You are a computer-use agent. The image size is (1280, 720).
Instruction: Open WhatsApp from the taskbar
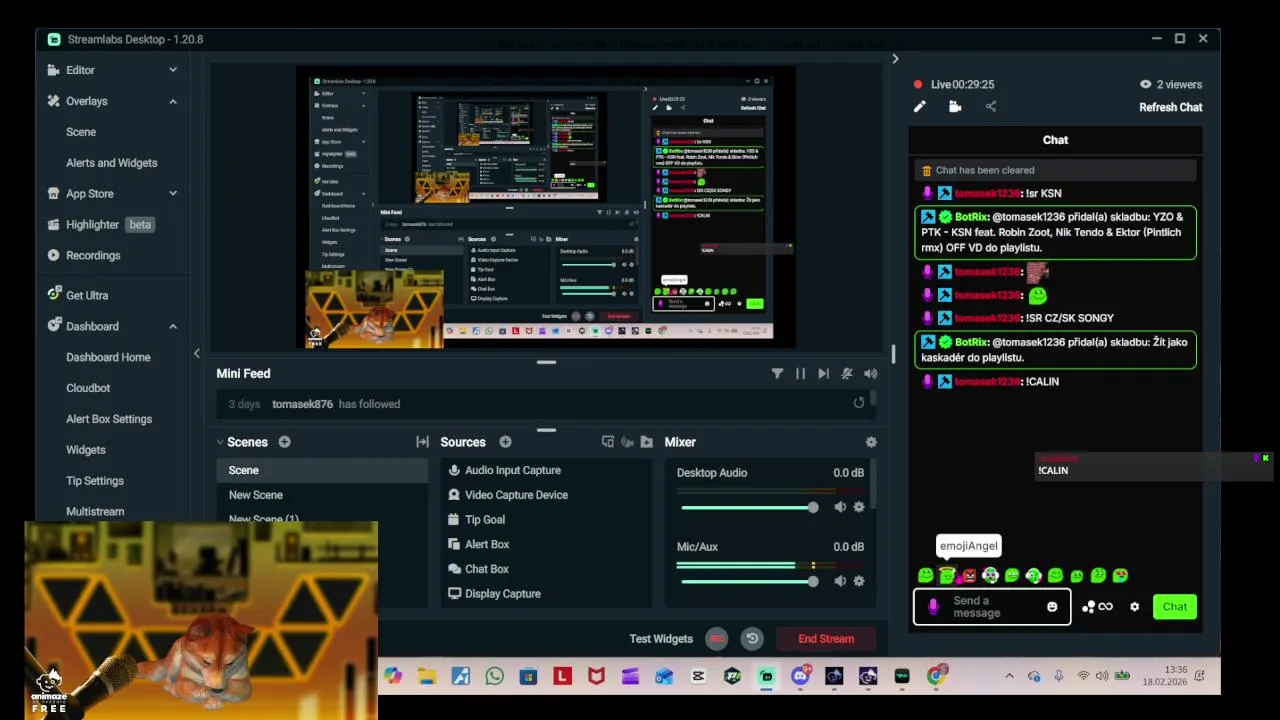[494, 677]
